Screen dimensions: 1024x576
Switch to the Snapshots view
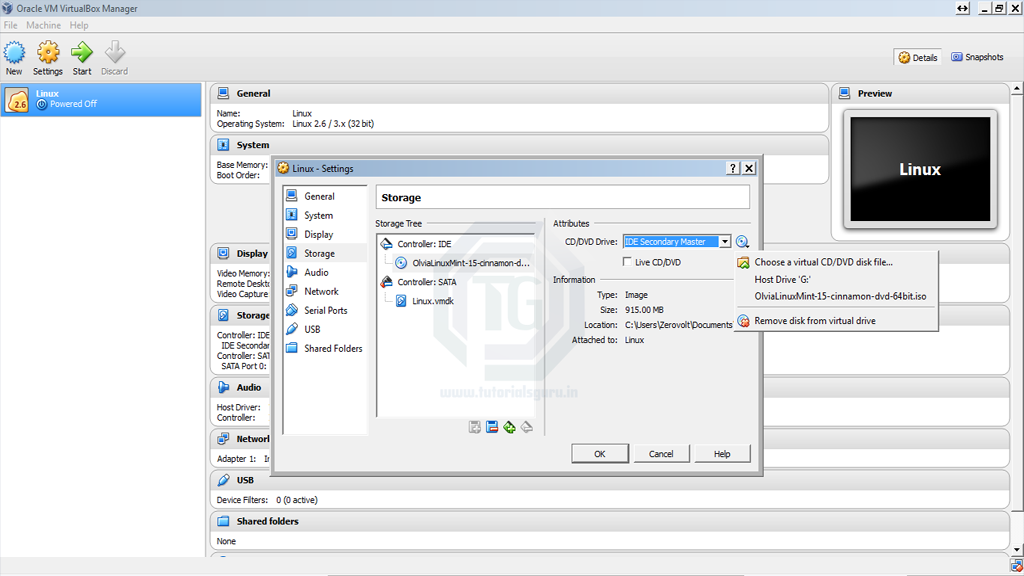tap(977, 57)
